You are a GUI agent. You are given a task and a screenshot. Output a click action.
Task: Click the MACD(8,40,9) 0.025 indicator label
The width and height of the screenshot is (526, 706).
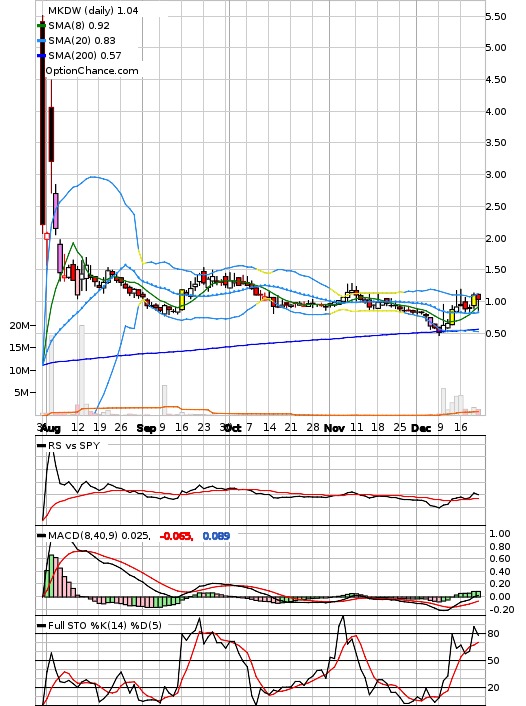(x=99, y=536)
